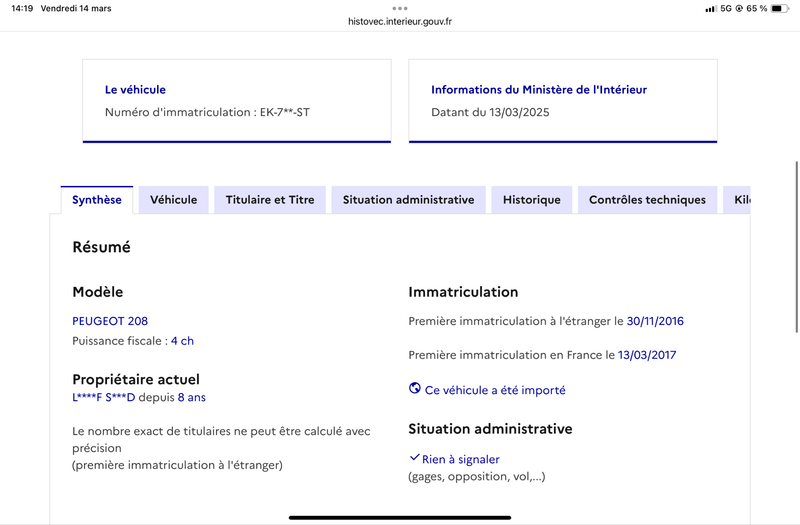Tap the battery icon in status bar

coord(780,9)
